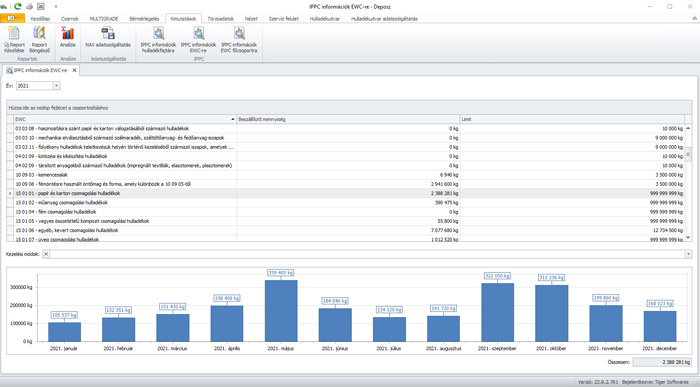Click the Kezelési módok input field

click(x=367, y=254)
